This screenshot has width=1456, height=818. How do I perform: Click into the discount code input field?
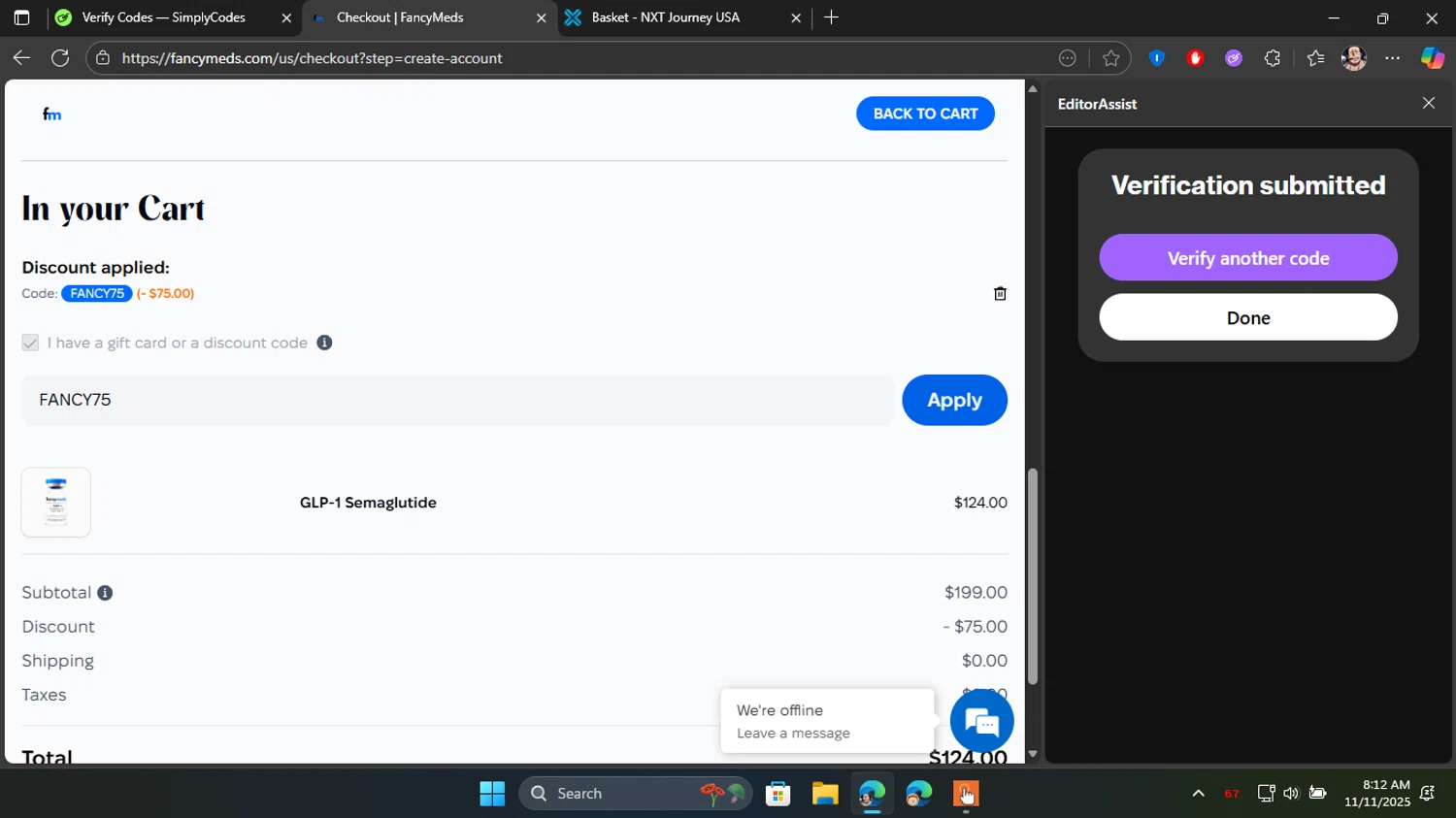tap(457, 400)
